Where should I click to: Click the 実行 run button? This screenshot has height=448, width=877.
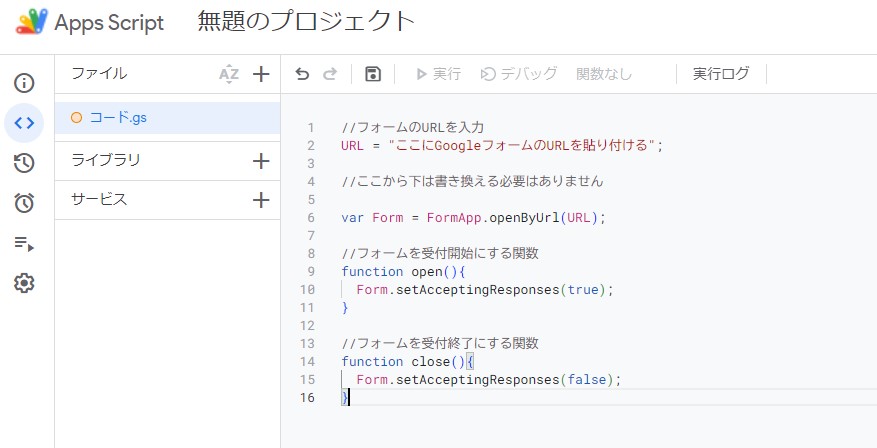[438, 74]
